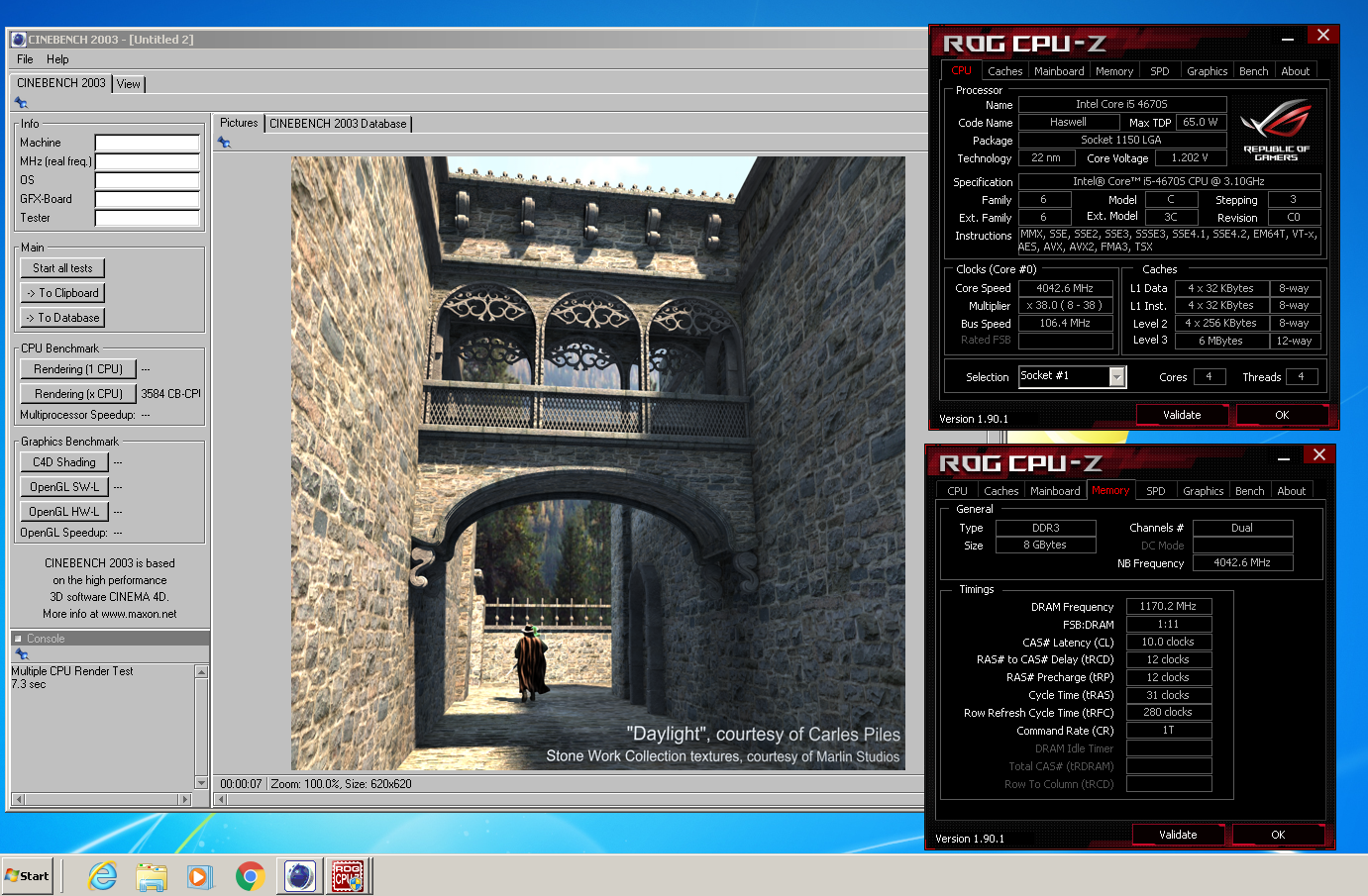Open Bench tab in lower CPU-Z window

(x=1250, y=491)
